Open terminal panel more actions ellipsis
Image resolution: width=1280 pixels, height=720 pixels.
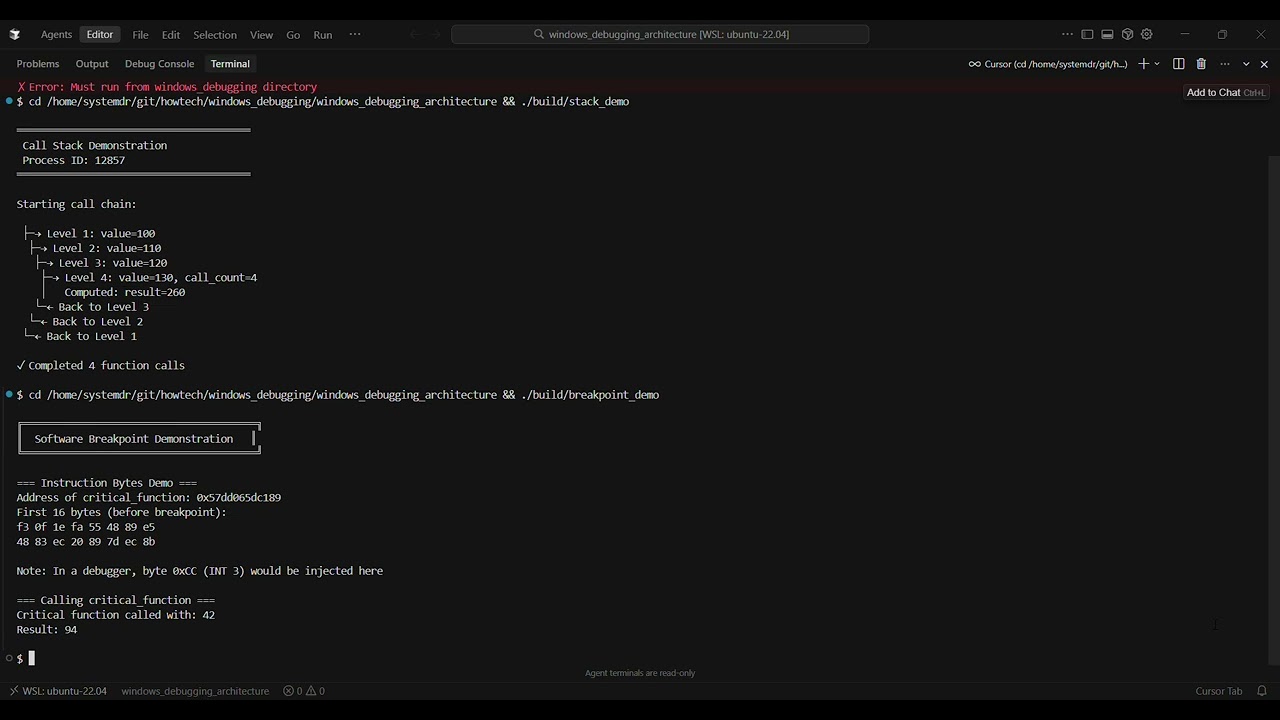[x=1225, y=64]
